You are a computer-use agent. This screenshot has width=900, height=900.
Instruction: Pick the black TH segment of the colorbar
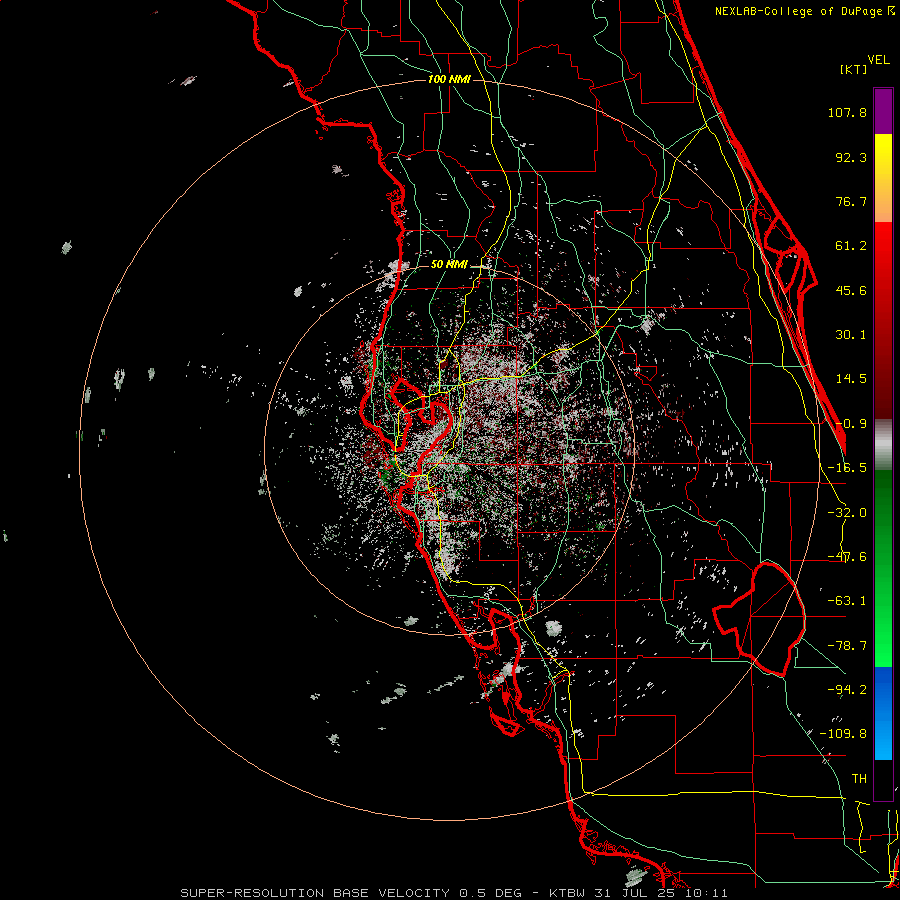coord(883,779)
